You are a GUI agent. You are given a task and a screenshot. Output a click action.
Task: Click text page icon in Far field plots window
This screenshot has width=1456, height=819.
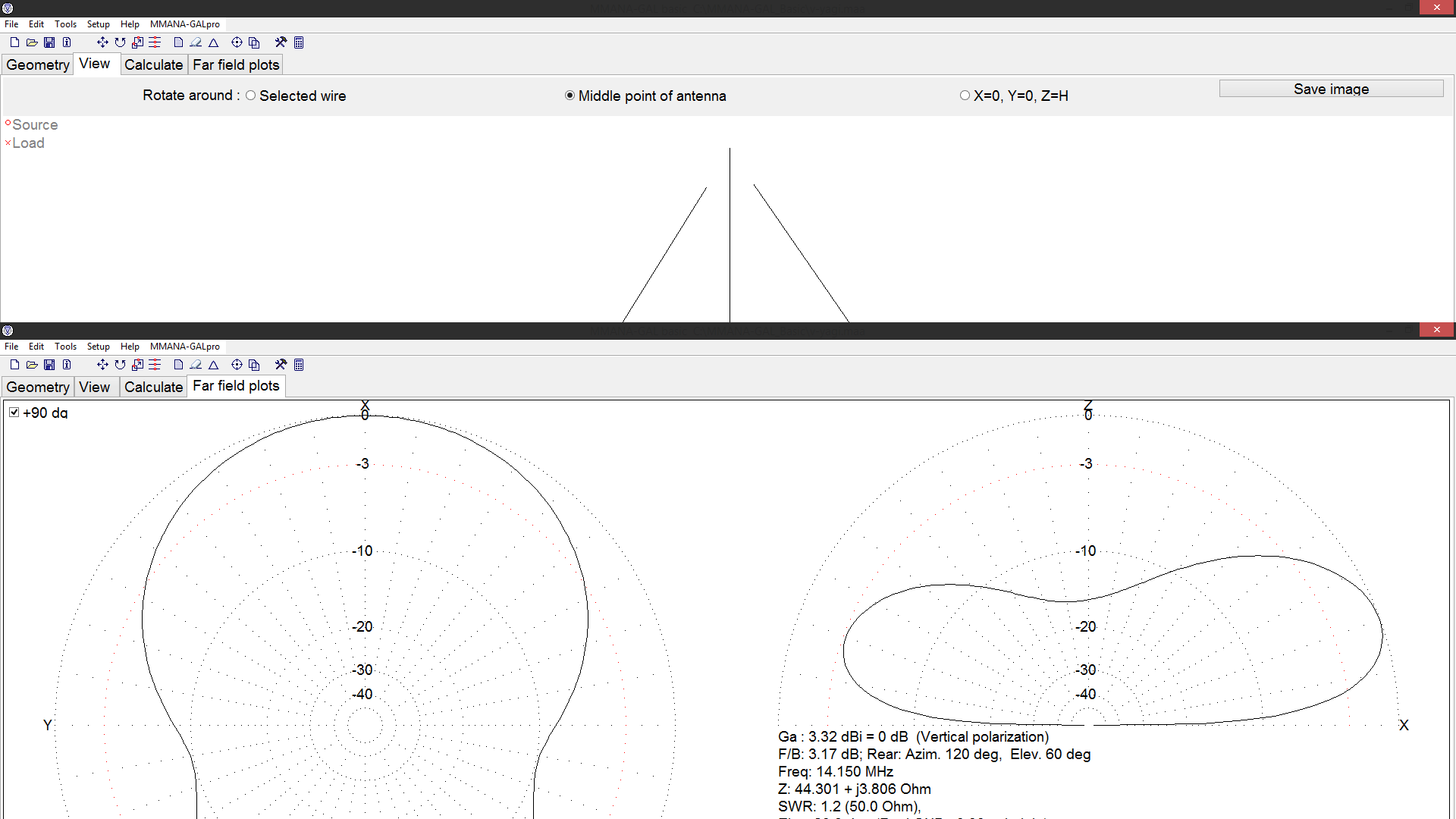[178, 365]
